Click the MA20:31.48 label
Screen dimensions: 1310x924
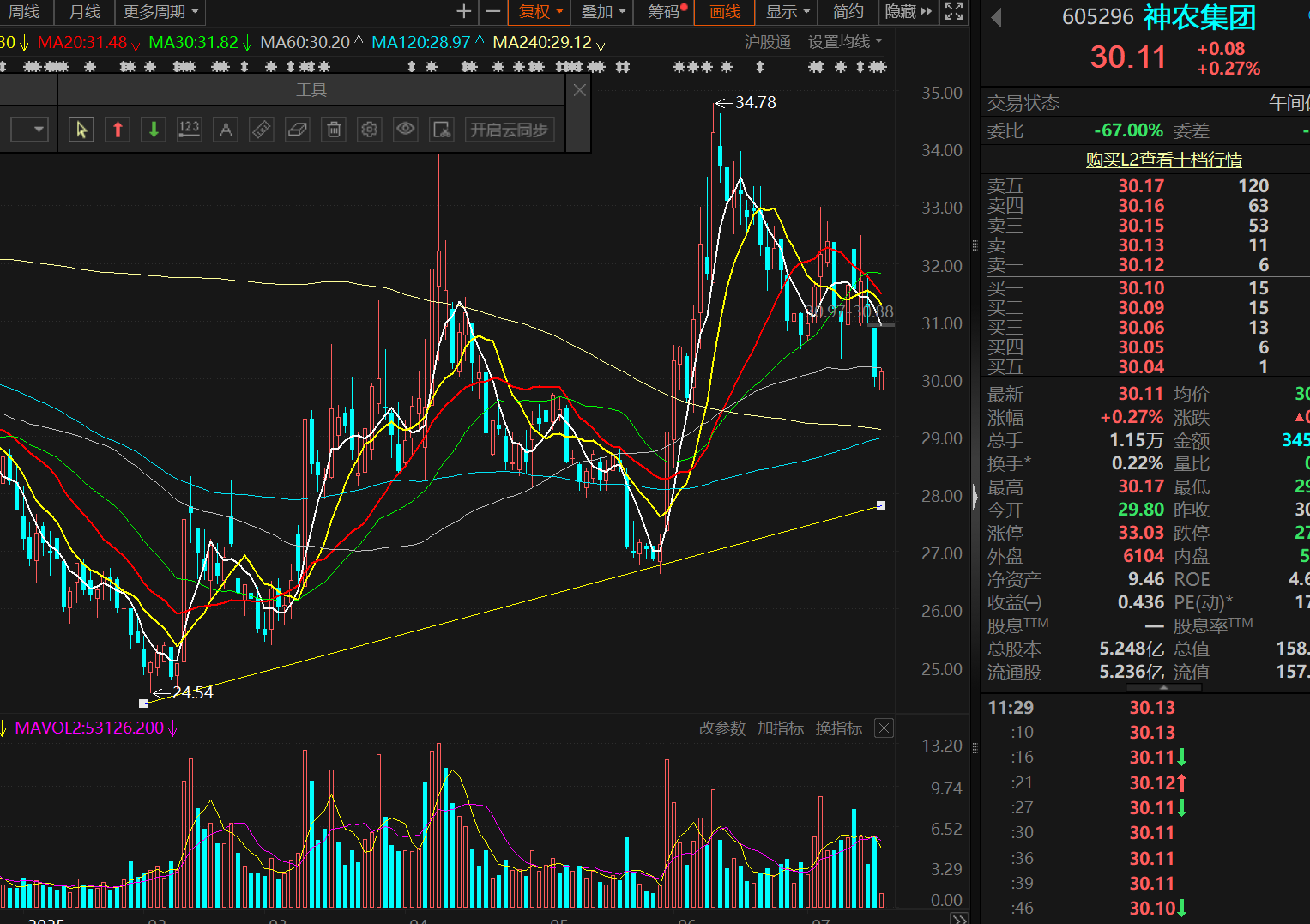[82, 42]
